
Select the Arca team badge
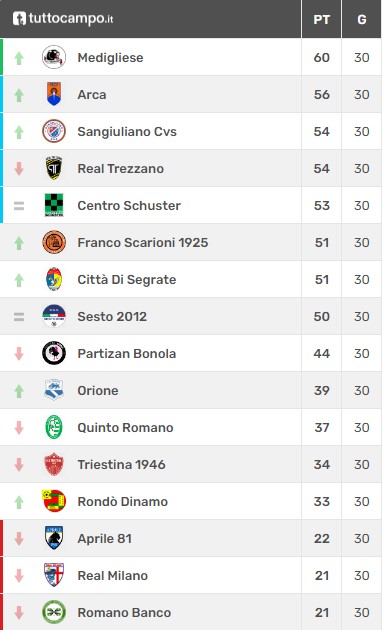[x=54, y=94]
